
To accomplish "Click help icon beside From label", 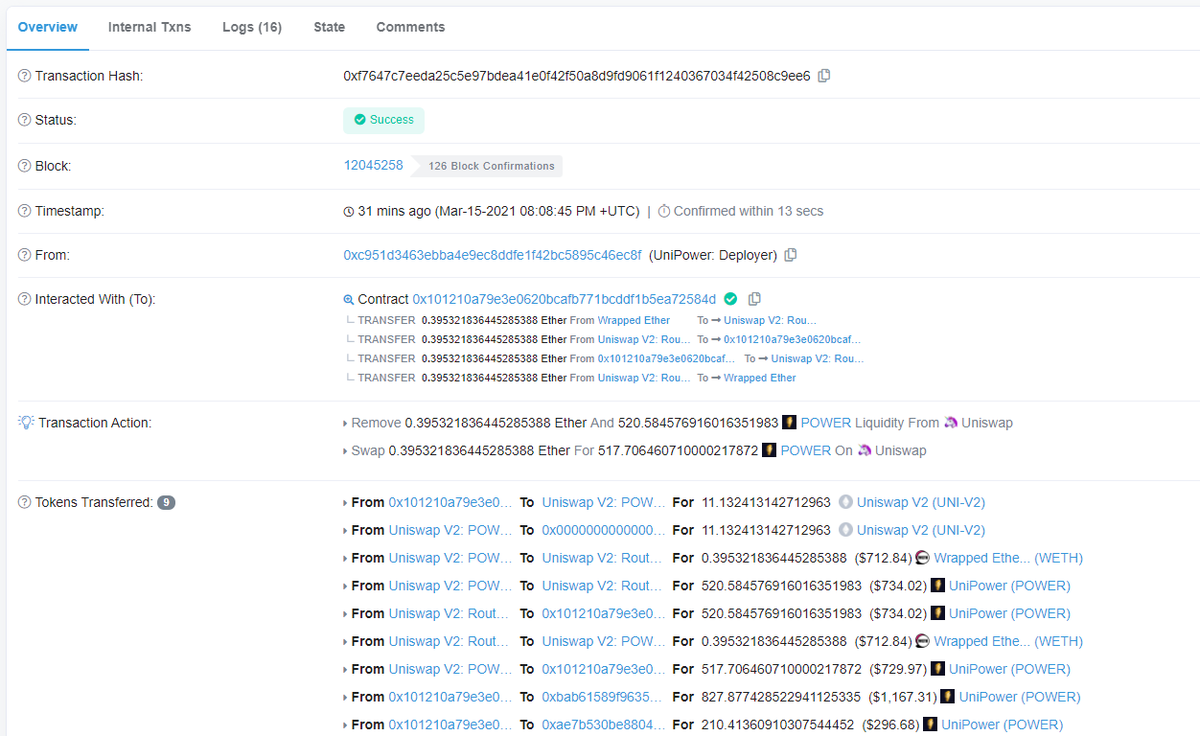I will point(25,255).
